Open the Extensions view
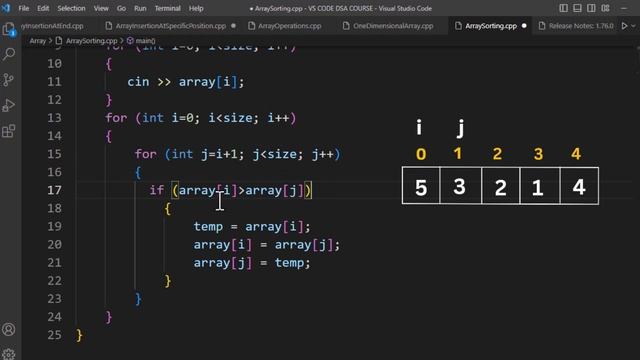The image size is (640, 360). pyautogui.click(x=9, y=131)
